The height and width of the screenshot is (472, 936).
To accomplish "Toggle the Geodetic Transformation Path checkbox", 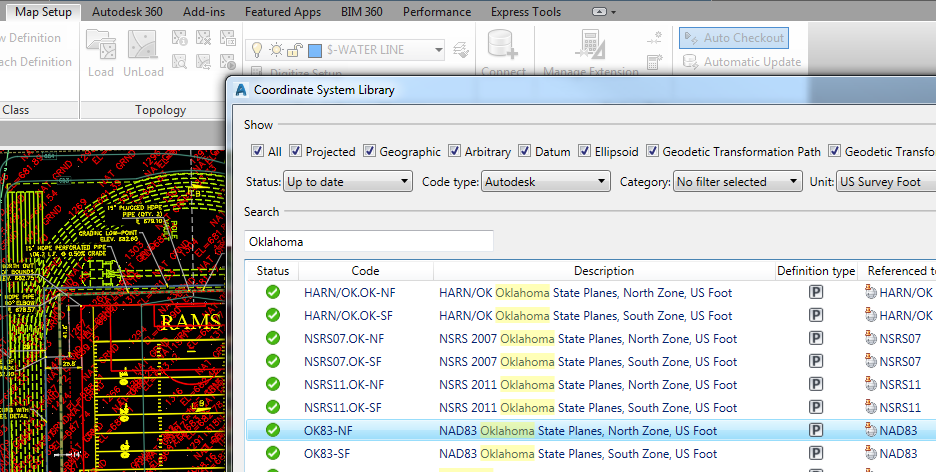I will coord(652,151).
